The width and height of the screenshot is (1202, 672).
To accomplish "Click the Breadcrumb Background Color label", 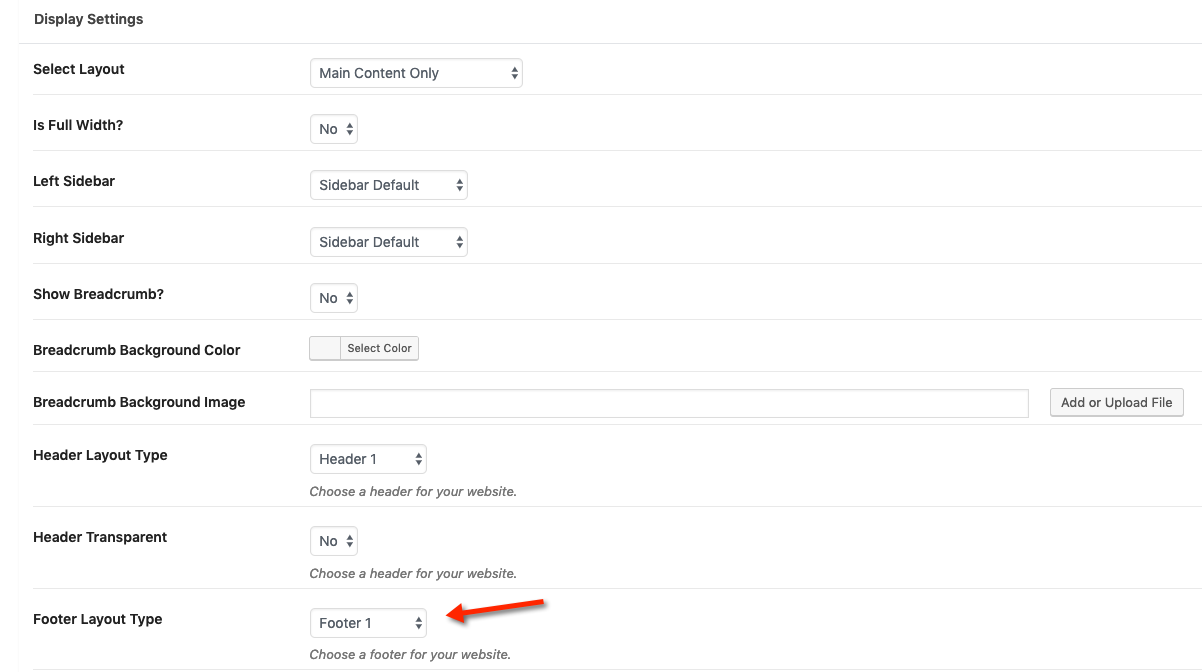I will (x=137, y=350).
